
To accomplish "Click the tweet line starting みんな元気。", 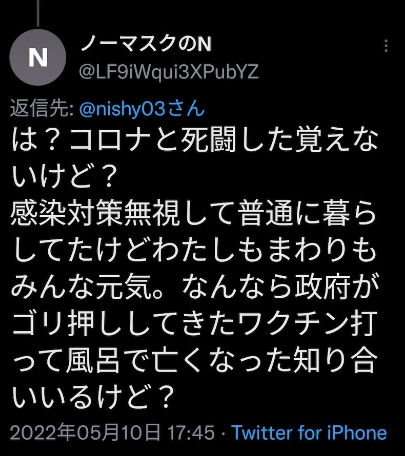I will coord(196,287).
